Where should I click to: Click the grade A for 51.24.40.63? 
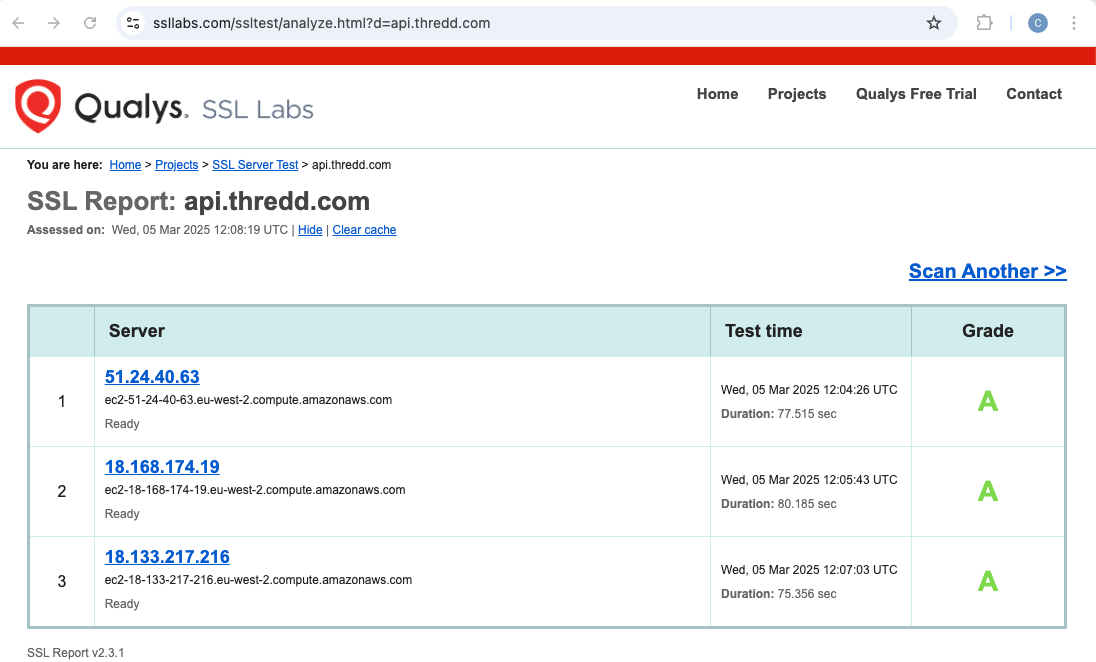point(988,401)
